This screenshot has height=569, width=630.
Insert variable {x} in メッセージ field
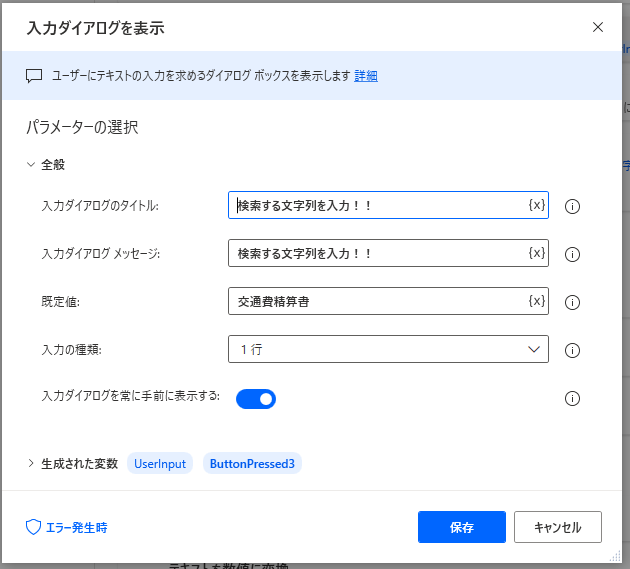tap(537, 253)
